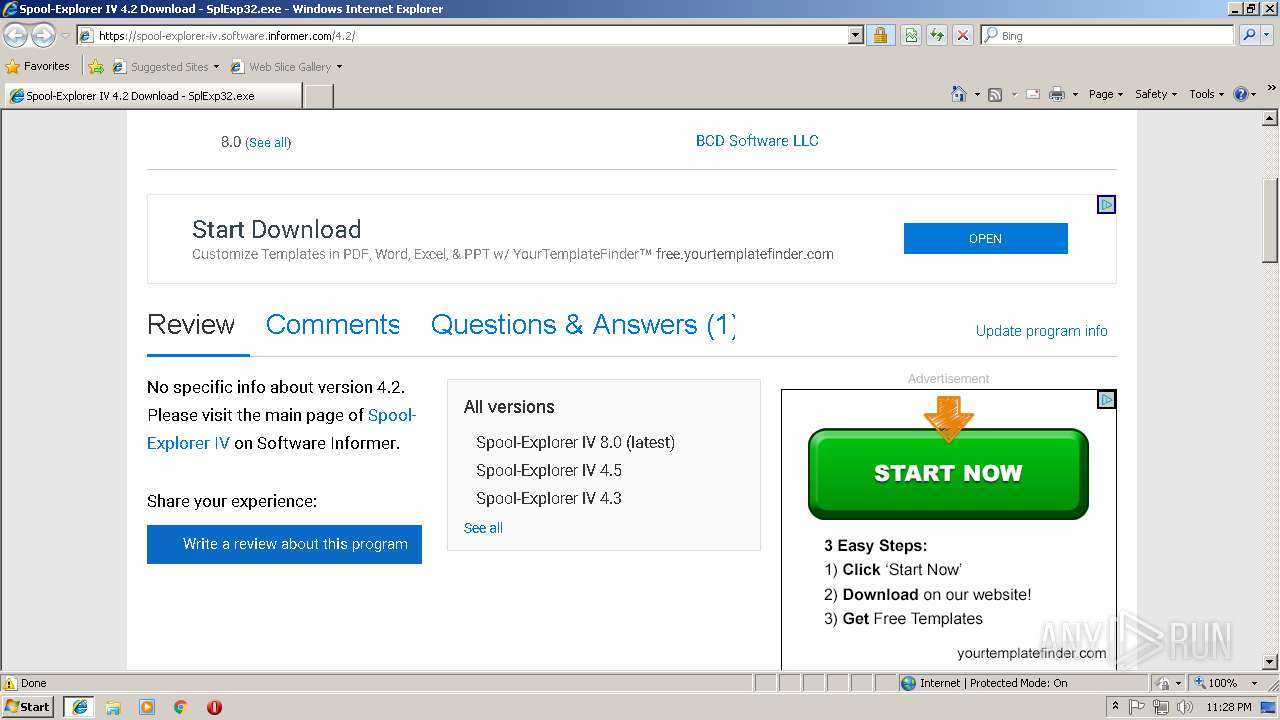Expand the recent pages dropdown beside Forward
The image size is (1280, 720).
click(65, 36)
